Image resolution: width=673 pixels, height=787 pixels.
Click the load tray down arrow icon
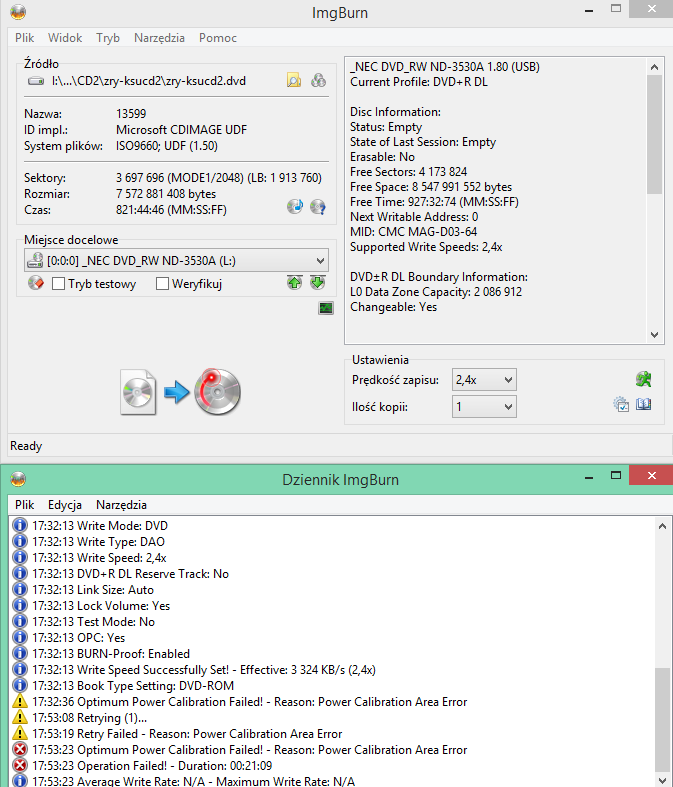[x=318, y=283]
